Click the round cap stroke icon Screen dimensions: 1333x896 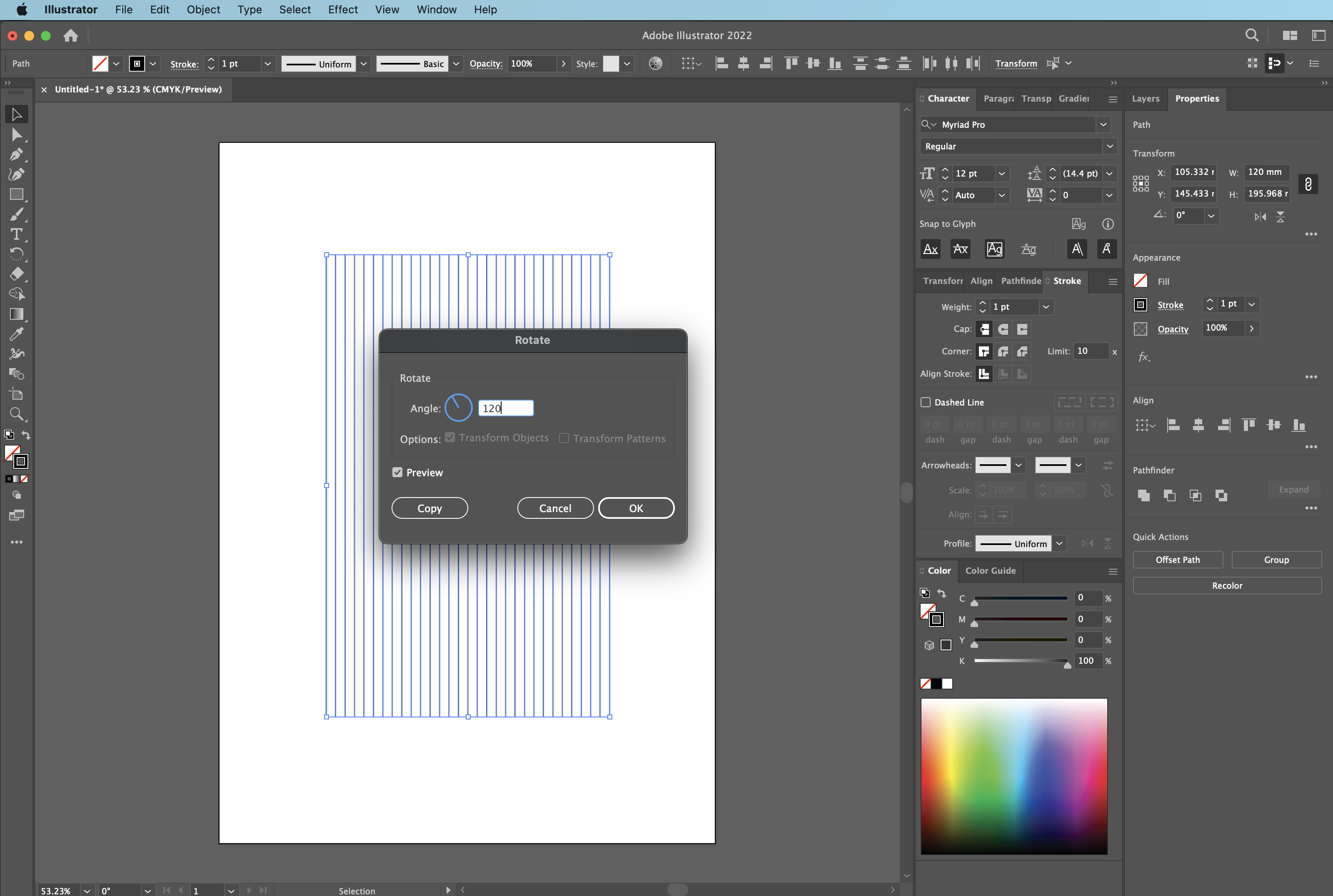pos(1003,329)
